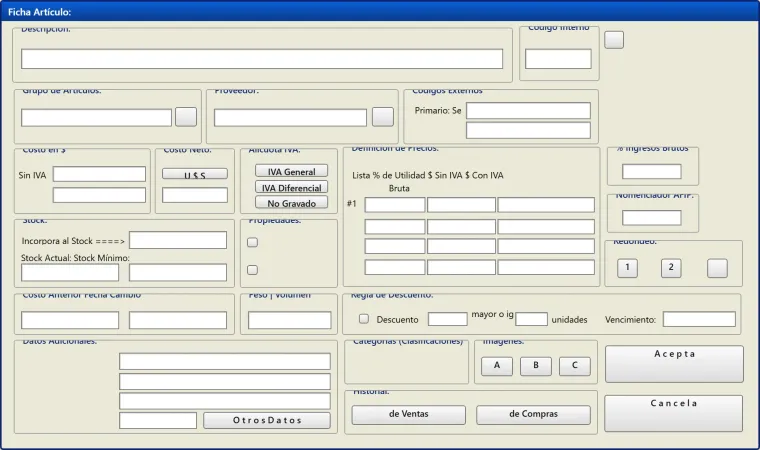Viewport: 760px width, 450px height.
Task: Click image button C
Action: point(575,366)
